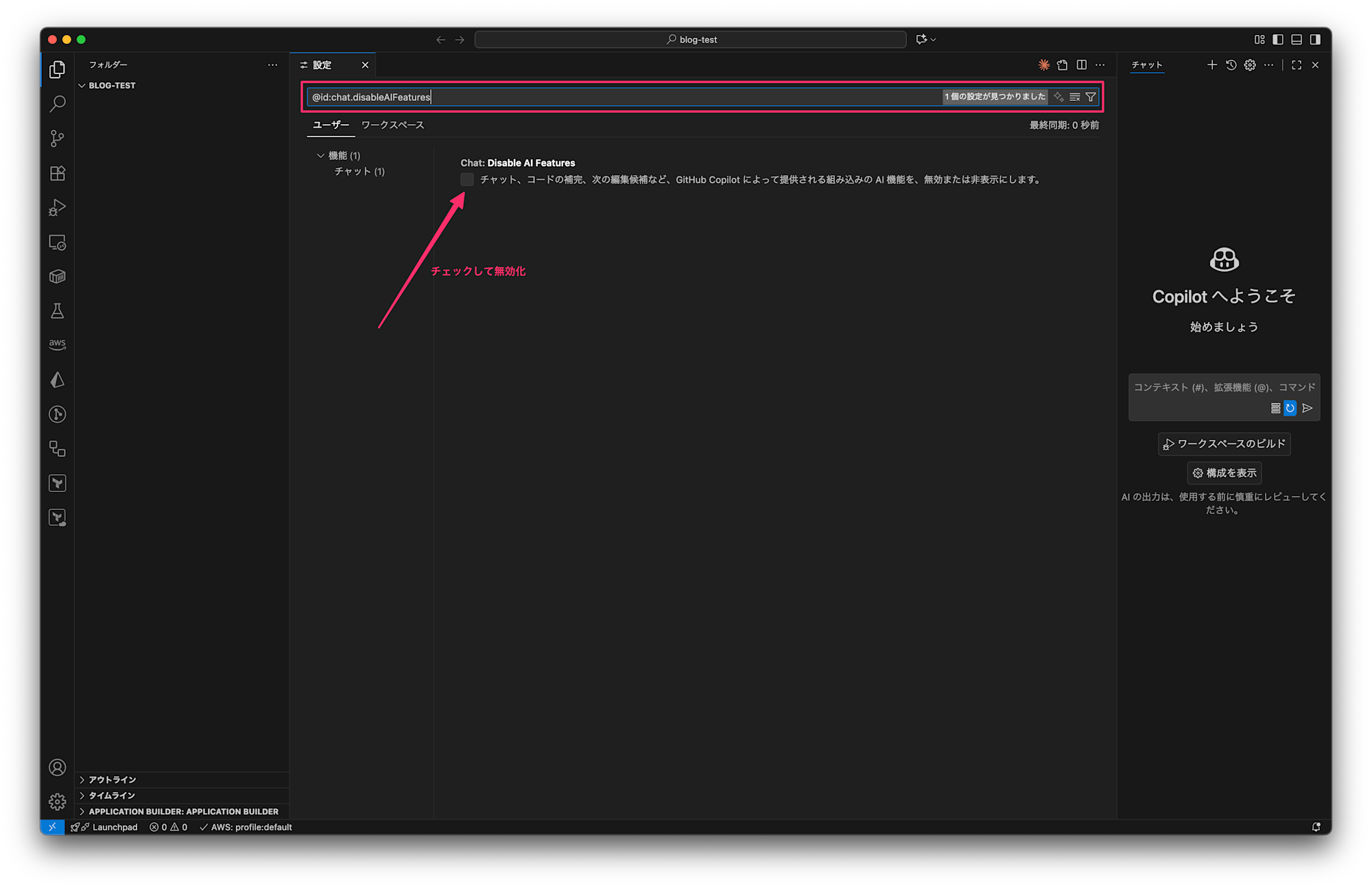Click the Search icon in activity bar
The height and width of the screenshot is (888, 1372).
(58, 104)
